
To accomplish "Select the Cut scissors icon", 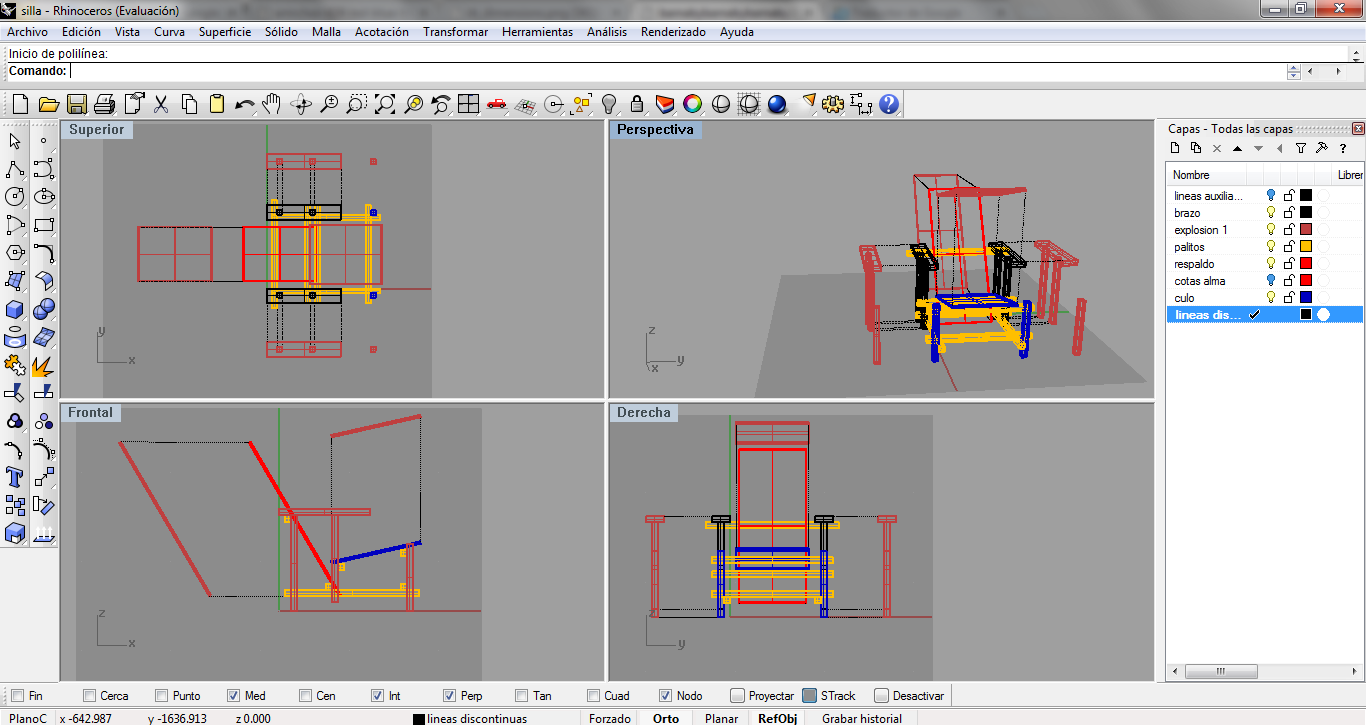I will tap(161, 104).
